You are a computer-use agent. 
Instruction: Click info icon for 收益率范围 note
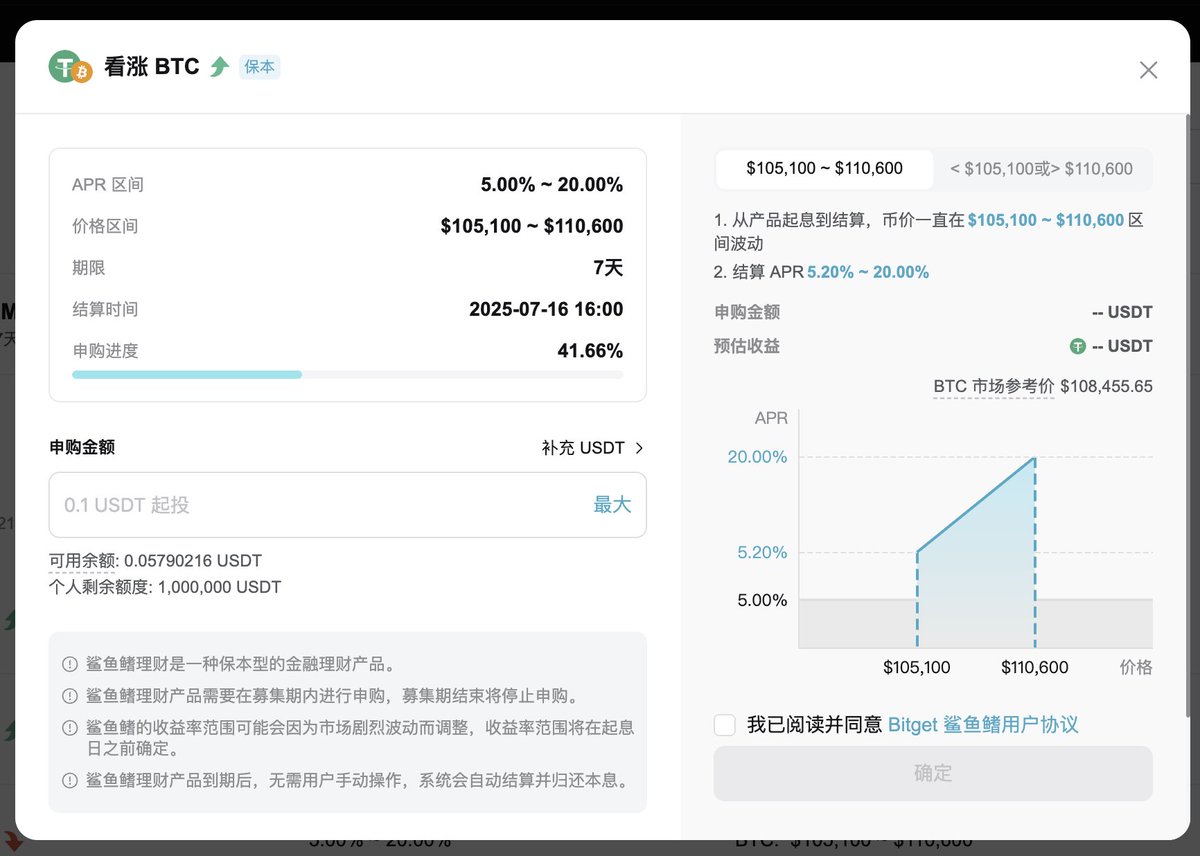70,728
